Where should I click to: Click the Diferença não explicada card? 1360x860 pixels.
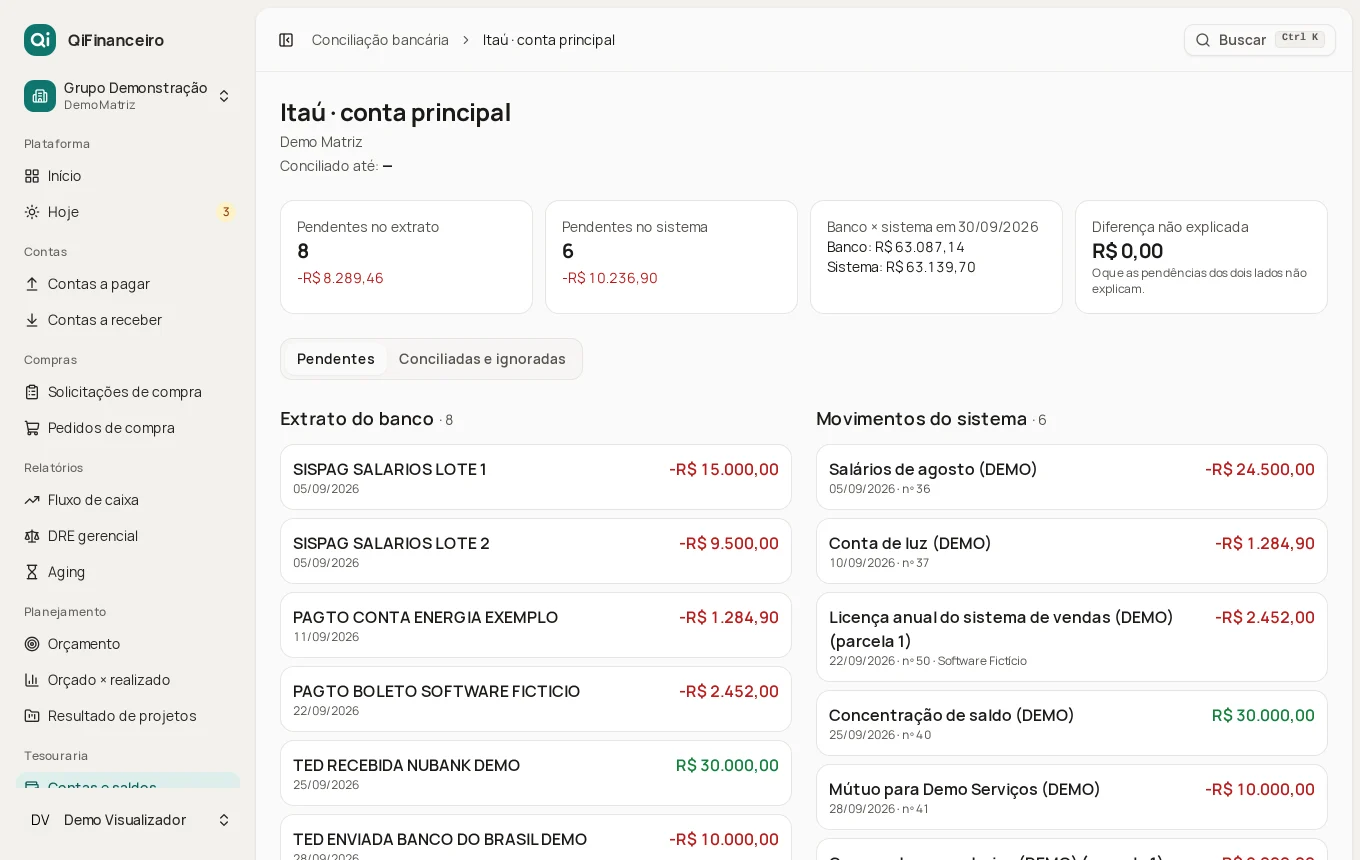tap(1201, 257)
